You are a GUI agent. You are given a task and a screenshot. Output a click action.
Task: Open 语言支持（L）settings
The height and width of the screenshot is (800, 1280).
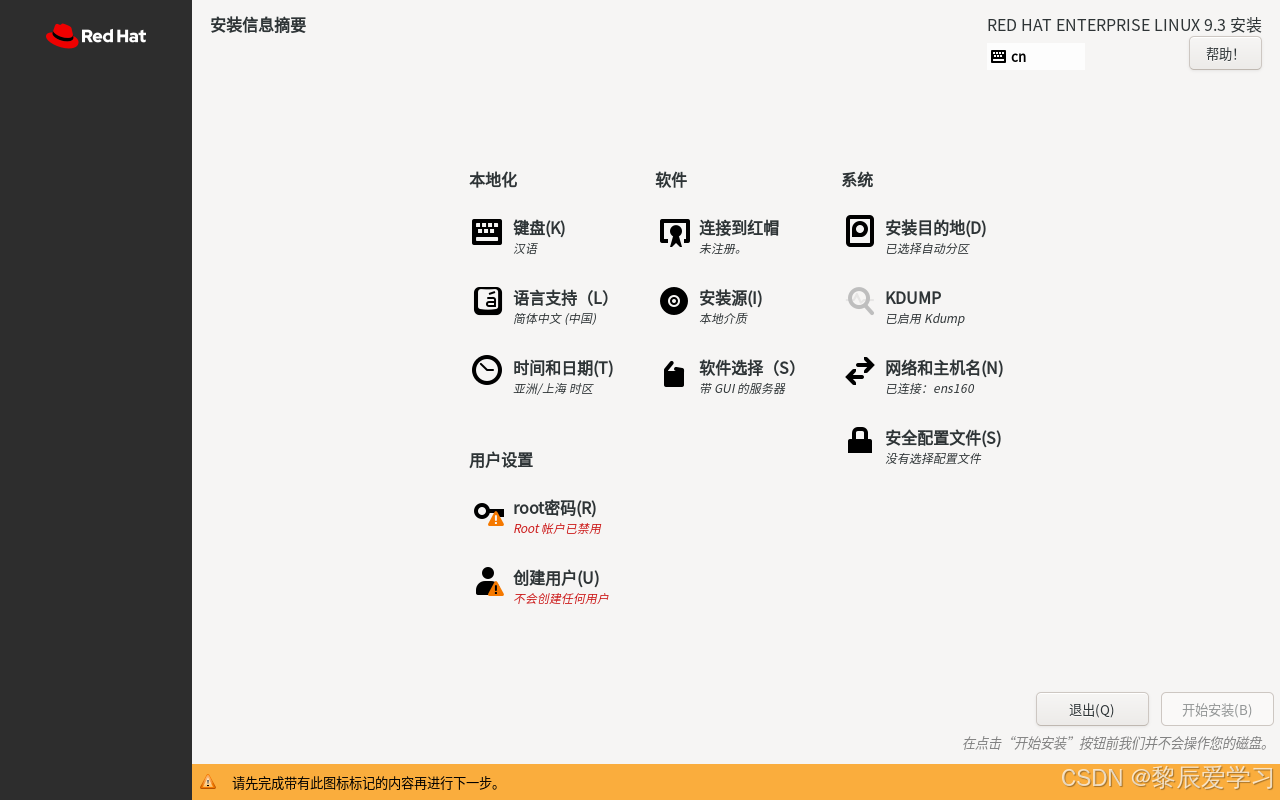coord(561,298)
